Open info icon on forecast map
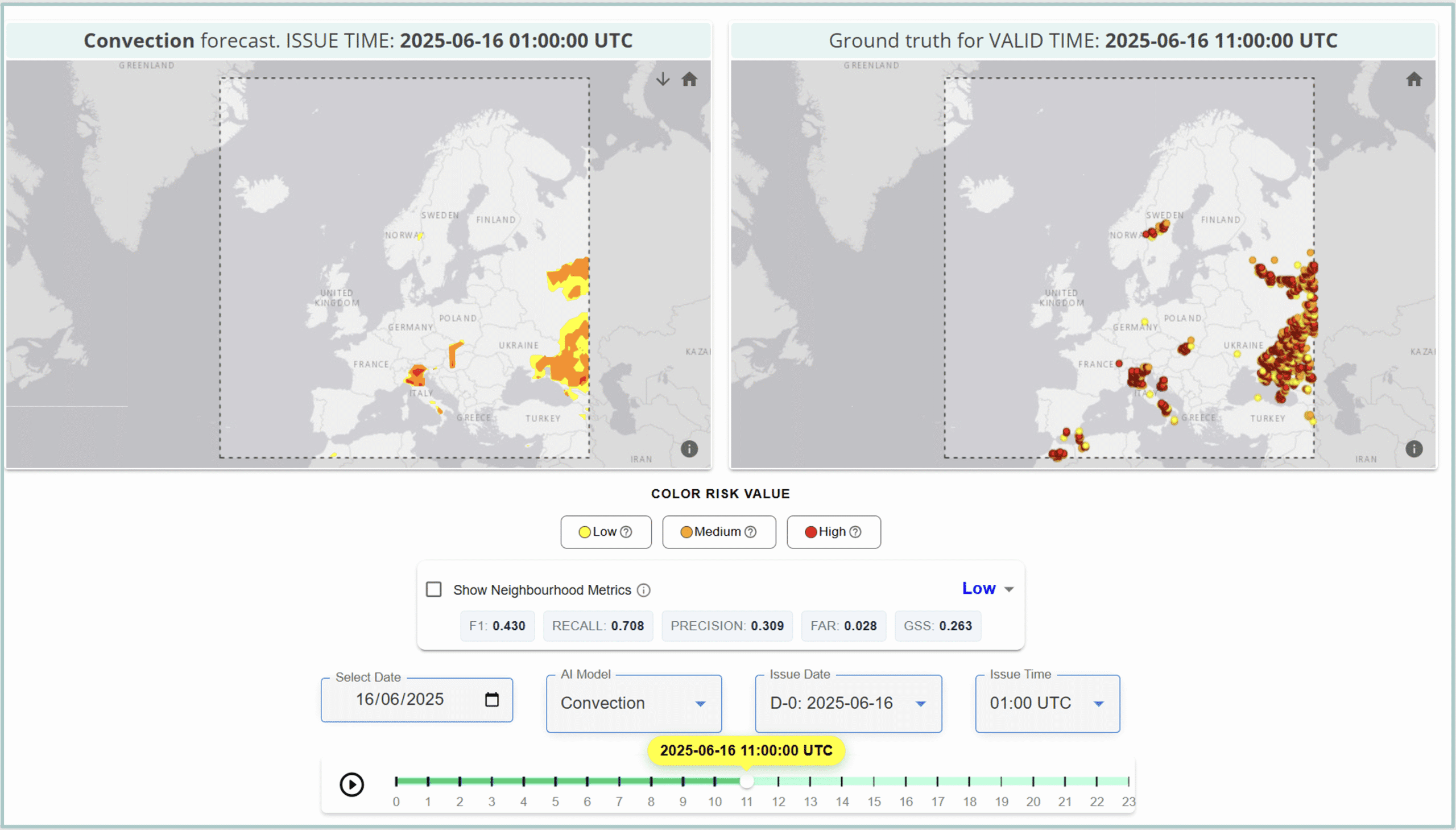 (x=689, y=449)
